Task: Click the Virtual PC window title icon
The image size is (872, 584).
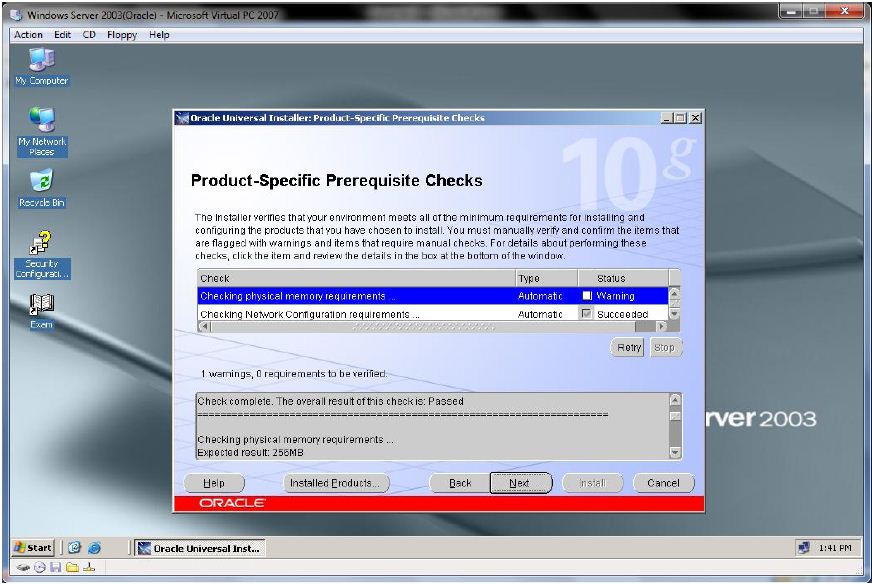Action: (16, 15)
